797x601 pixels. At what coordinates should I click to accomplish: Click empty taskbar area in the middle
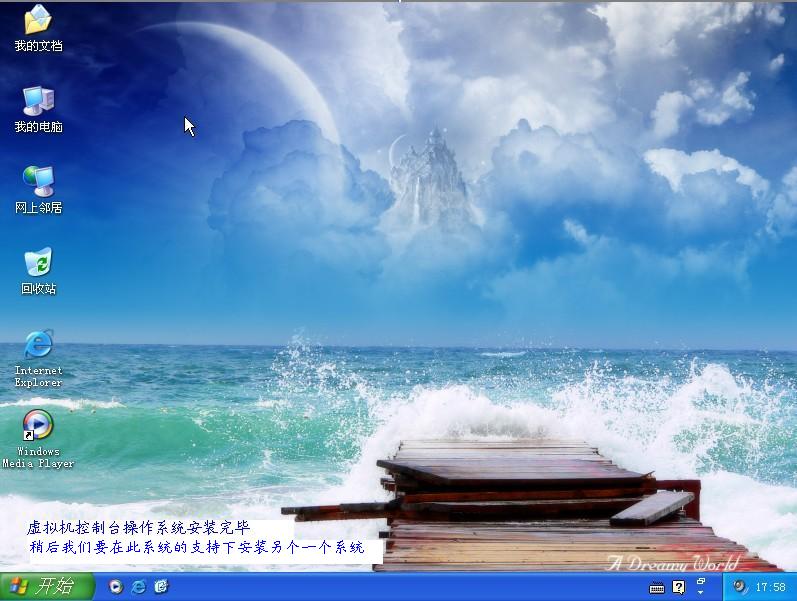[x=400, y=587]
